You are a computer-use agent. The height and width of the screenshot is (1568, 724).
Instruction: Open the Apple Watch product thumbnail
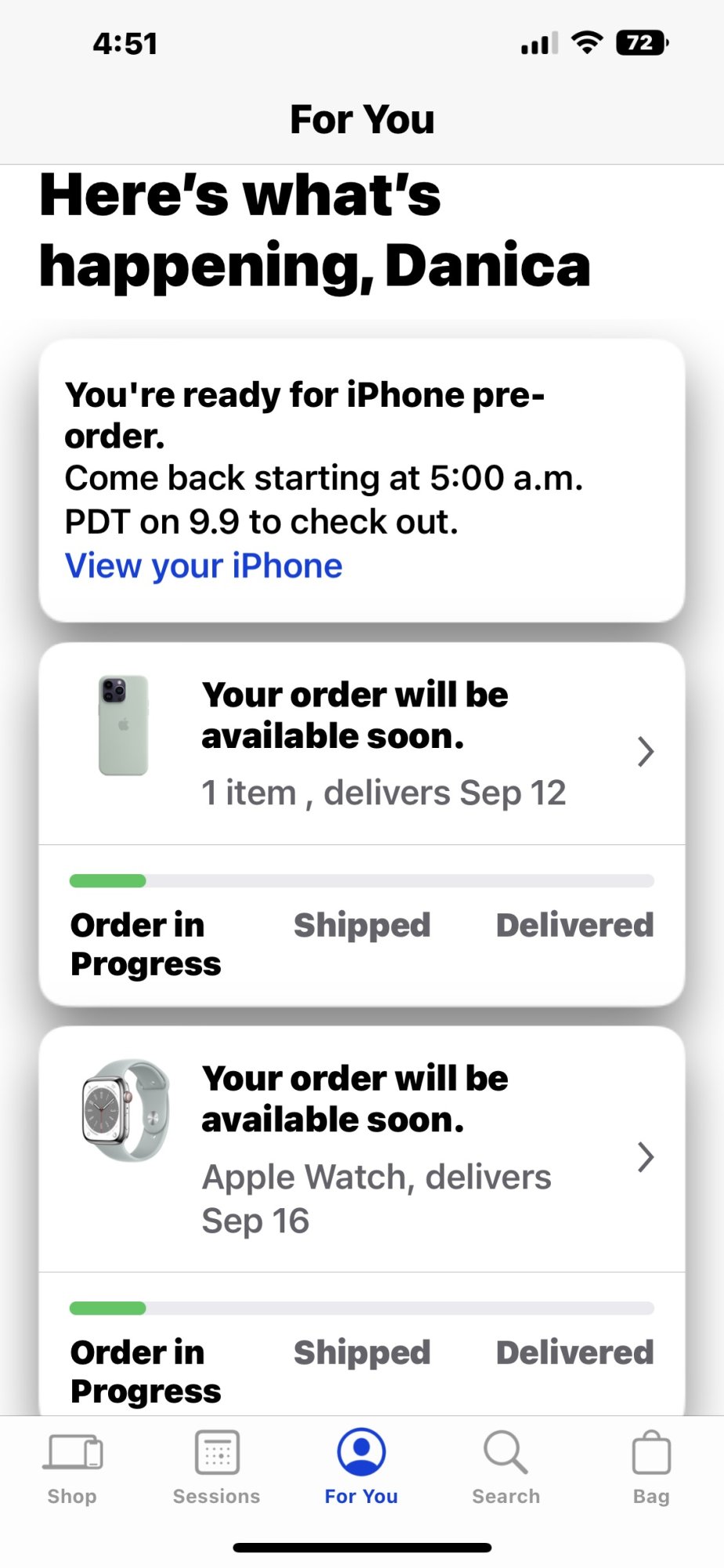click(x=125, y=1111)
